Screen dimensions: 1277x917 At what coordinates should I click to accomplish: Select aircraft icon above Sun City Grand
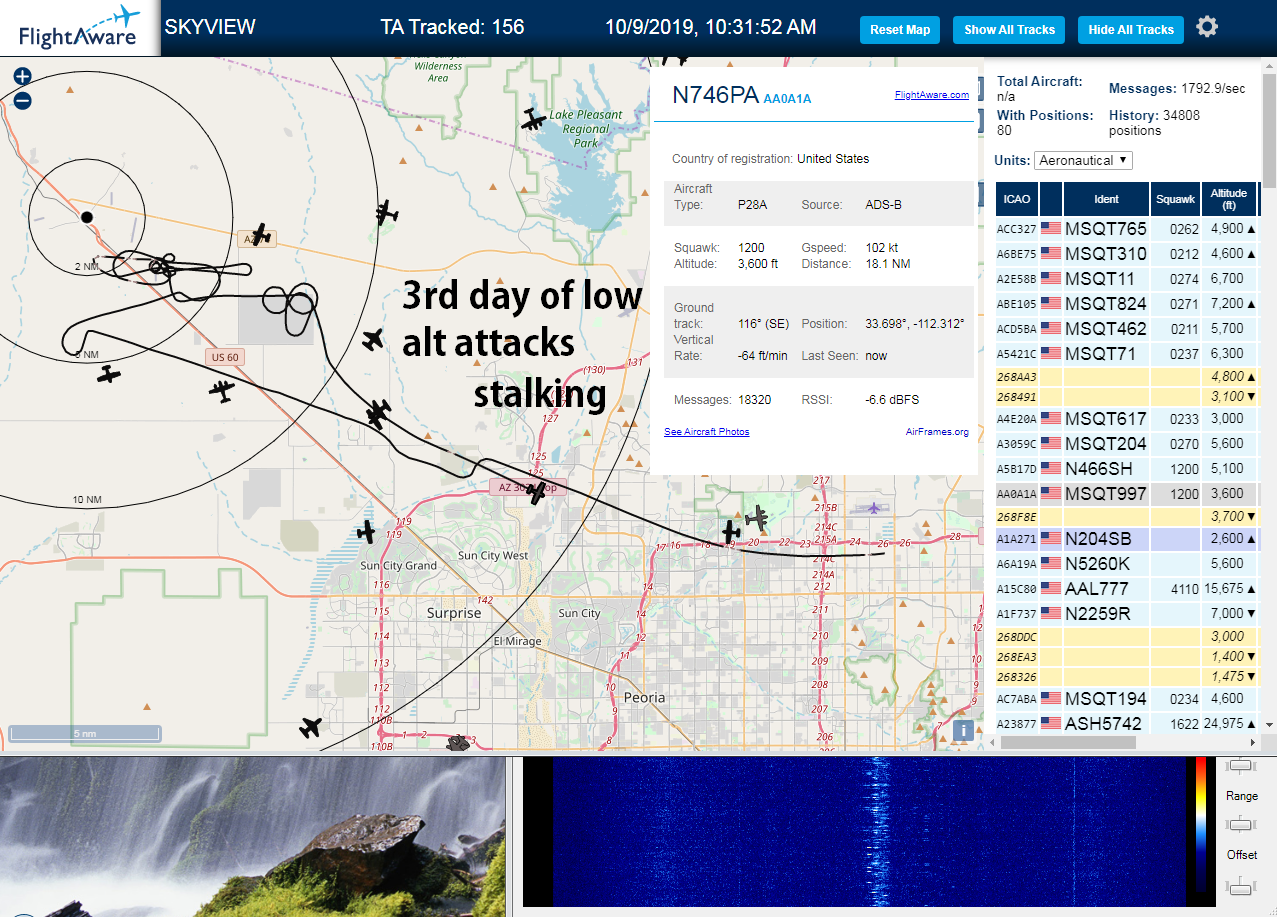tap(367, 532)
